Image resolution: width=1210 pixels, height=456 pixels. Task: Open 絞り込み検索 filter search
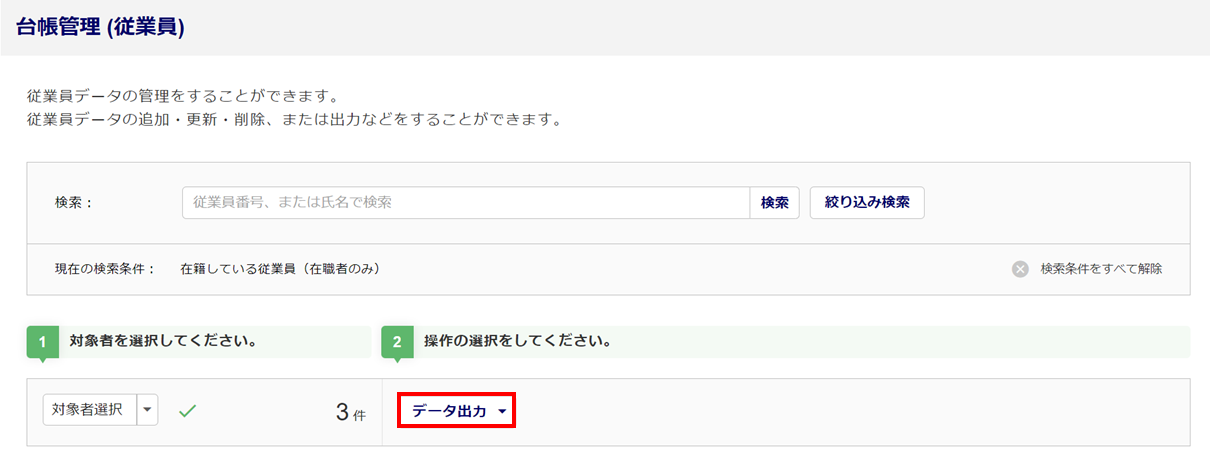867,202
